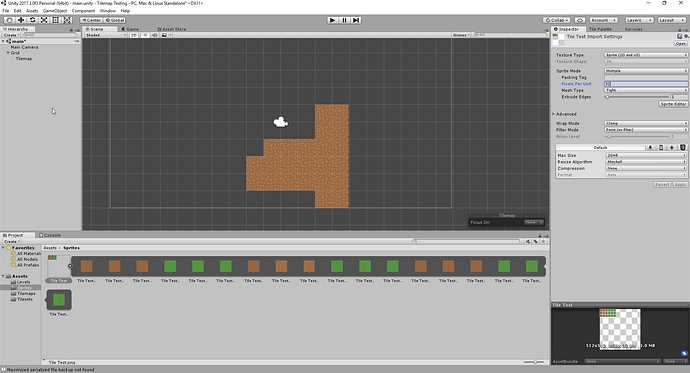Open the scene effects image button
Image resolution: width=690 pixels, height=373 pixels.
click(165, 35)
